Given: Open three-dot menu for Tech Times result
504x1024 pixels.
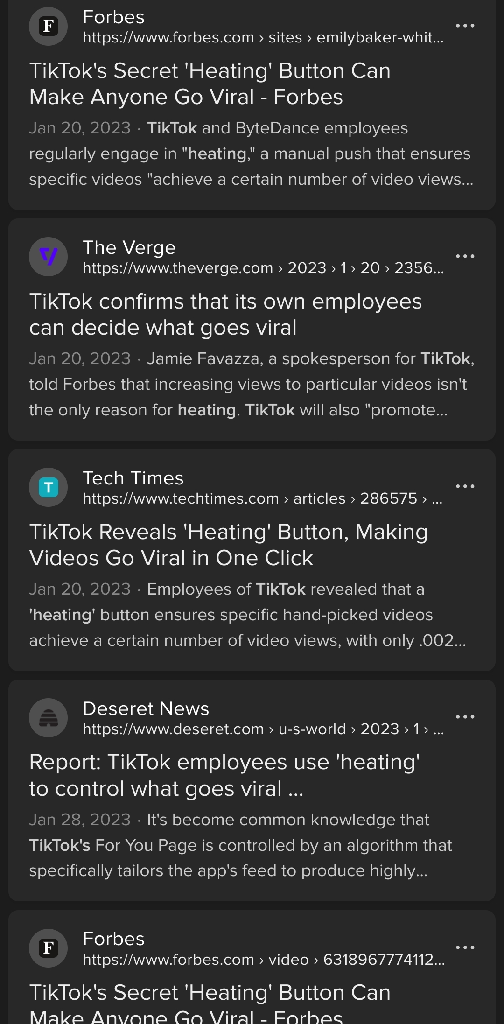Looking at the screenshot, I should pyautogui.click(x=465, y=487).
